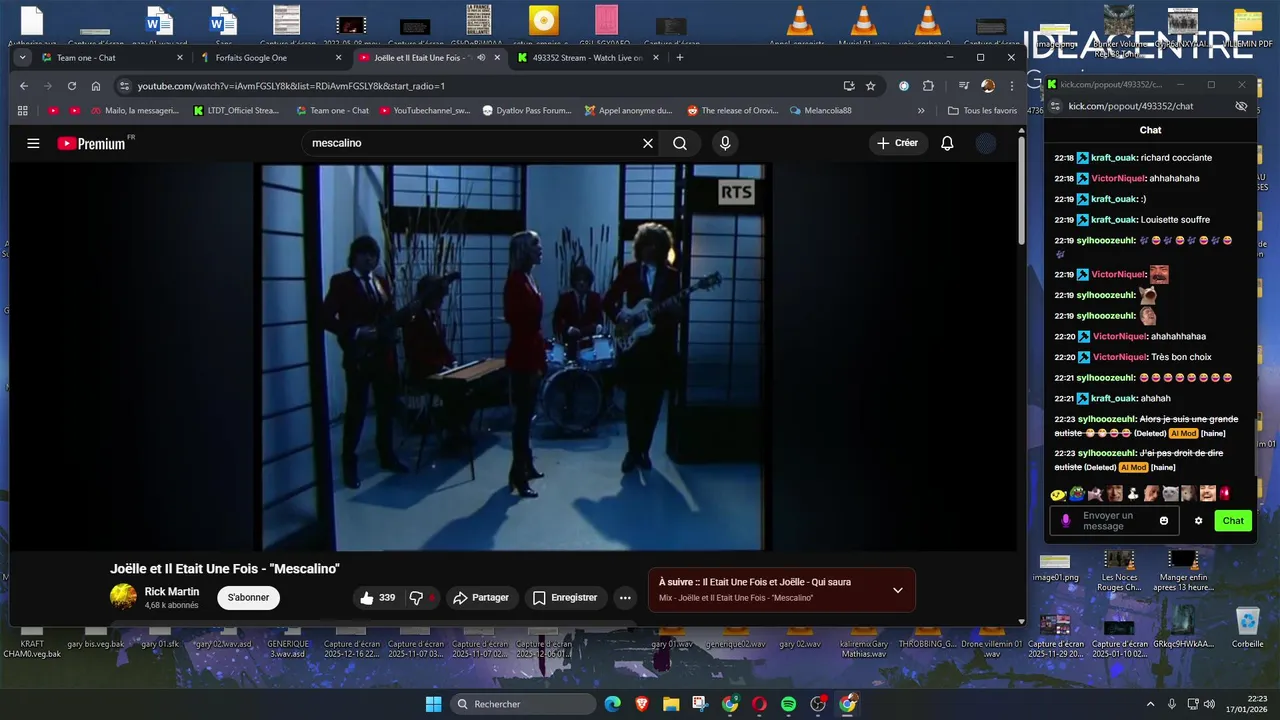Start voice search with microphone icon

point(725,143)
